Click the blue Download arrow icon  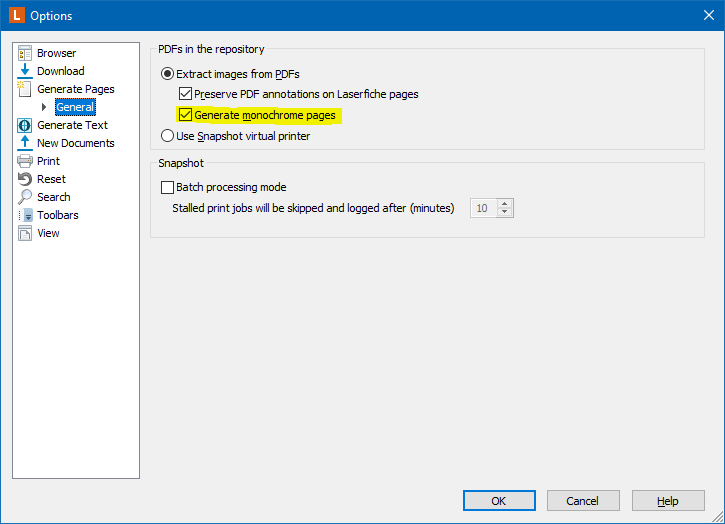[x=25, y=71]
